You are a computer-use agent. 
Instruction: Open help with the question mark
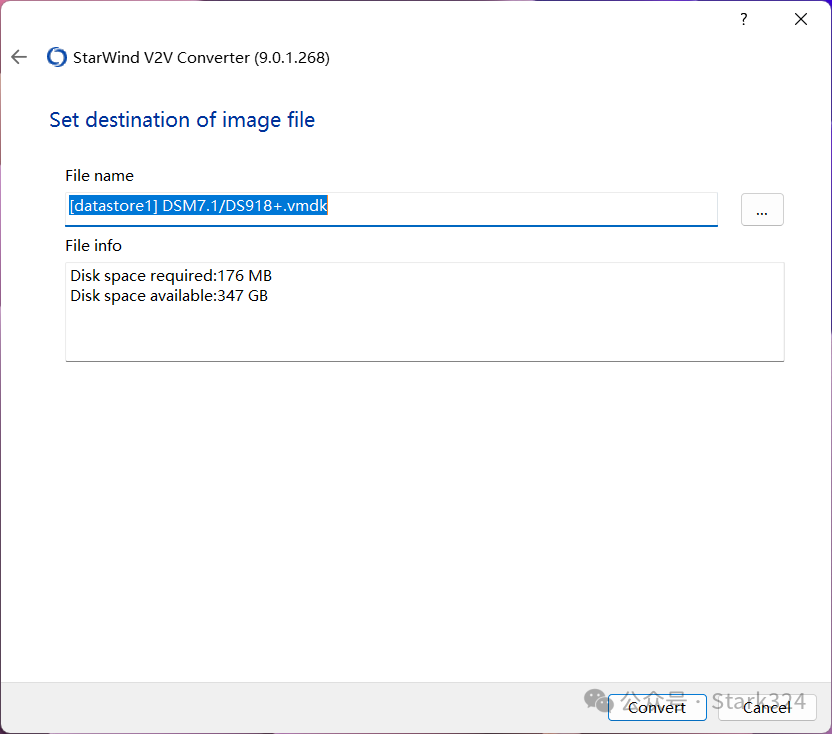click(x=743, y=20)
